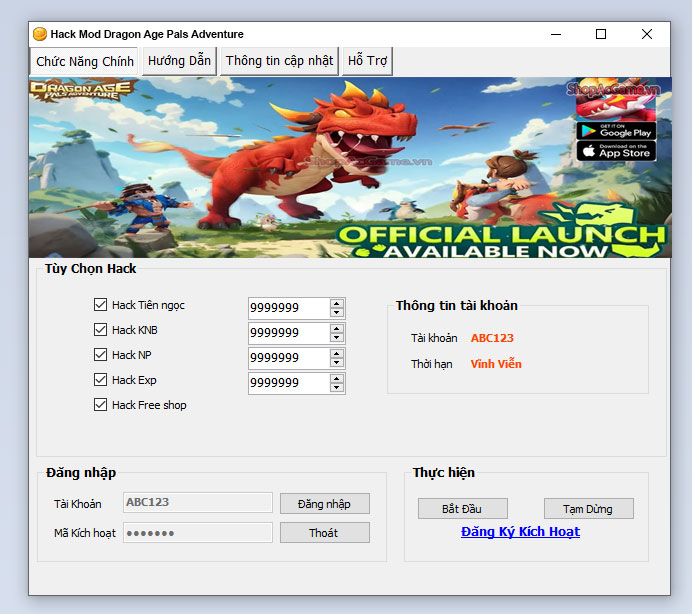Click the App Store badge in banner
The height and width of the screenshot is (616, 693).
click(x=616, y=151)
